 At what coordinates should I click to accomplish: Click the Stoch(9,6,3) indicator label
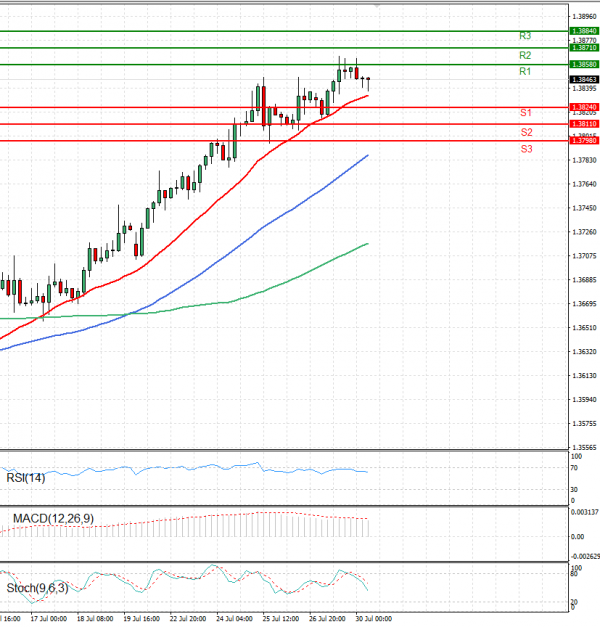39,587
